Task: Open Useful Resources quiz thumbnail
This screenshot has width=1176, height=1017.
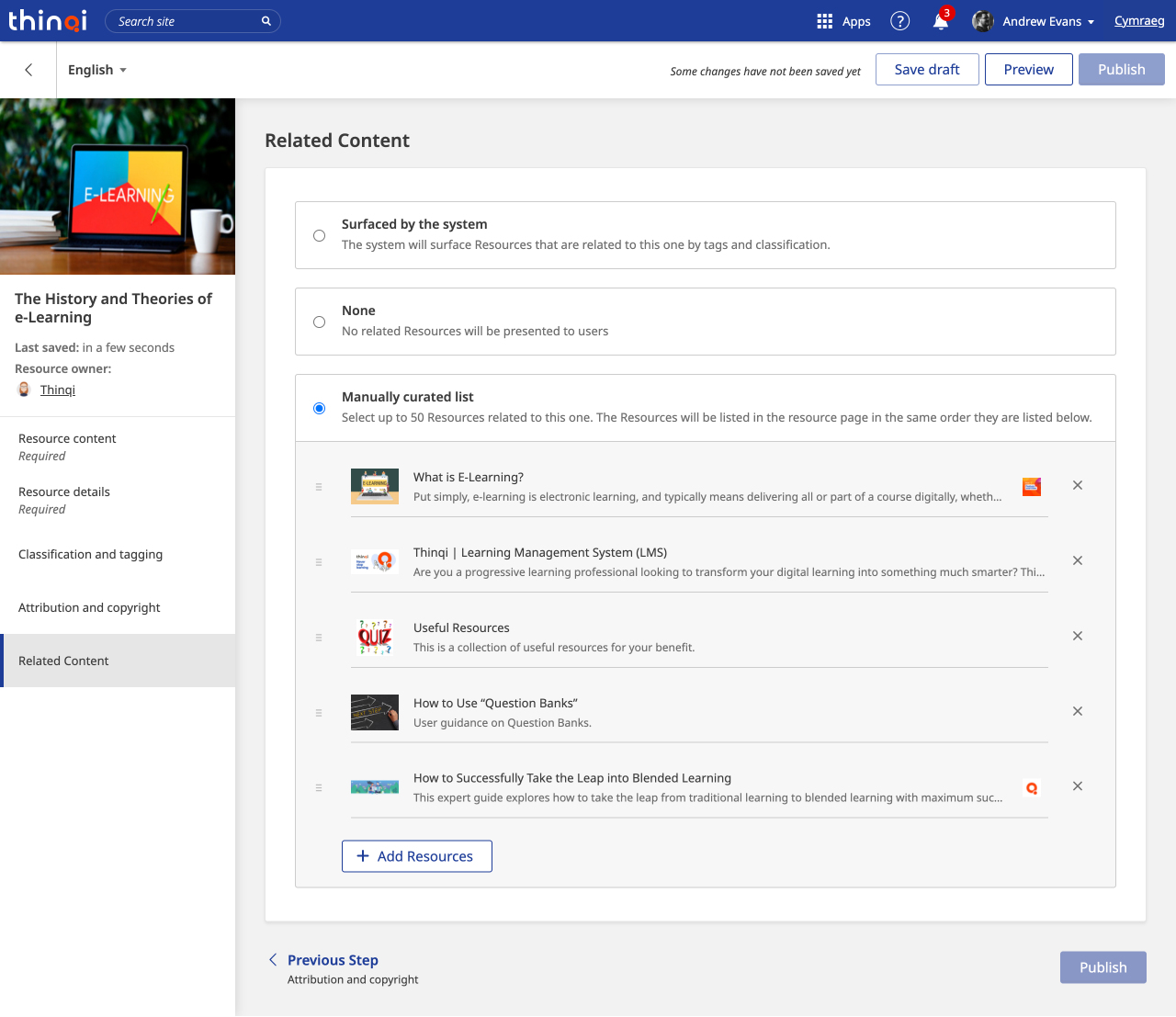Action: point(375,638)
